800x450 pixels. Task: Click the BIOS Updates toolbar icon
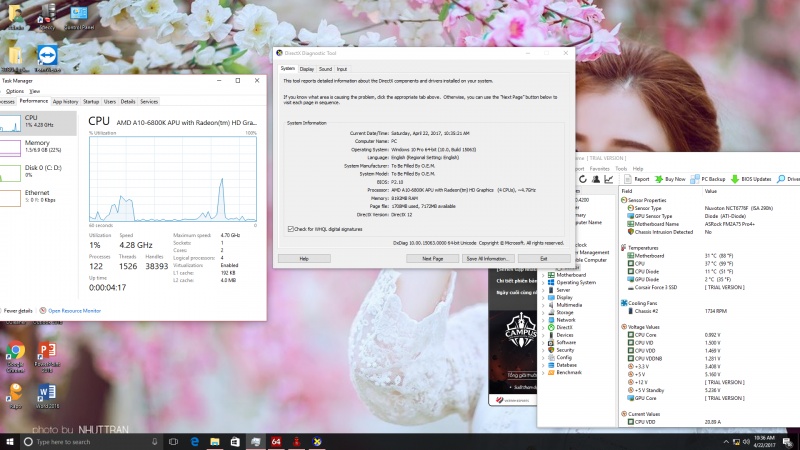point(755,179)
